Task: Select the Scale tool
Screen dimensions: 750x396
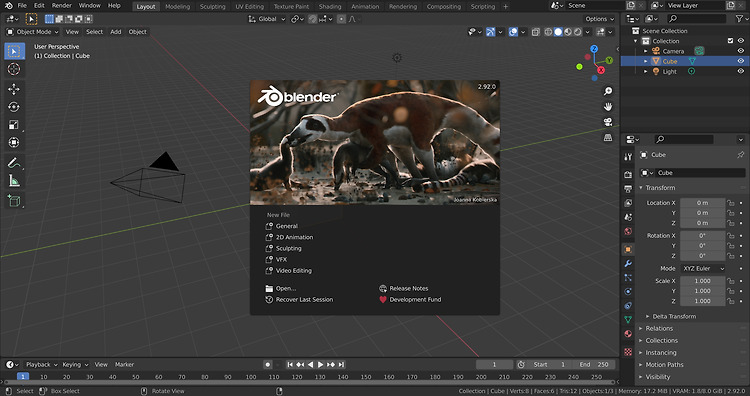Action: click(x=14, y=125)
